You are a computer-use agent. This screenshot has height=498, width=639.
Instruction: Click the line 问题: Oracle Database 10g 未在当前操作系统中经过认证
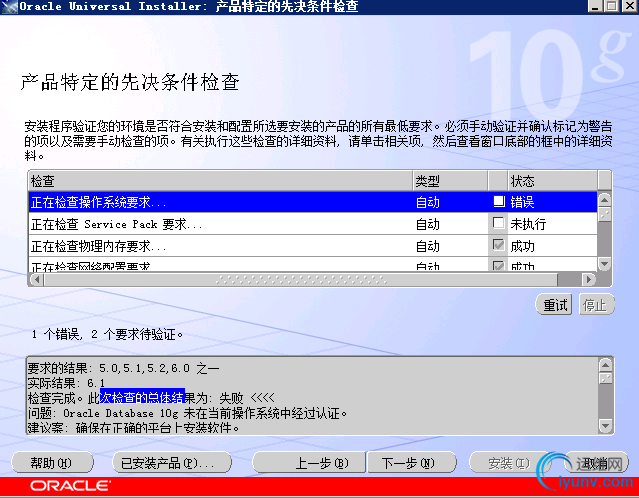pyautogui.click(x=187, y=413)
